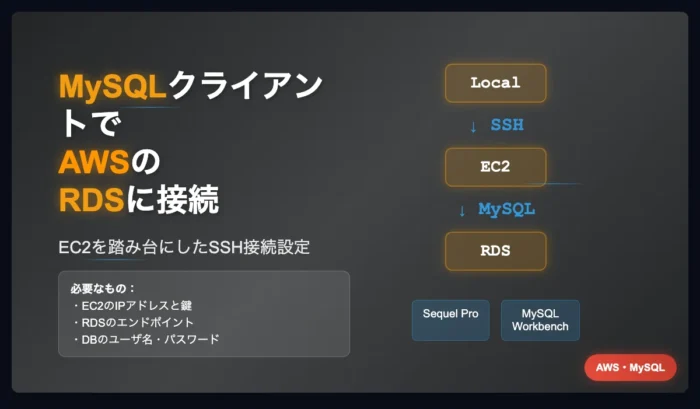Click the 必要なもの heading
This screenshot has height=409, width=700.
(102, 288)
